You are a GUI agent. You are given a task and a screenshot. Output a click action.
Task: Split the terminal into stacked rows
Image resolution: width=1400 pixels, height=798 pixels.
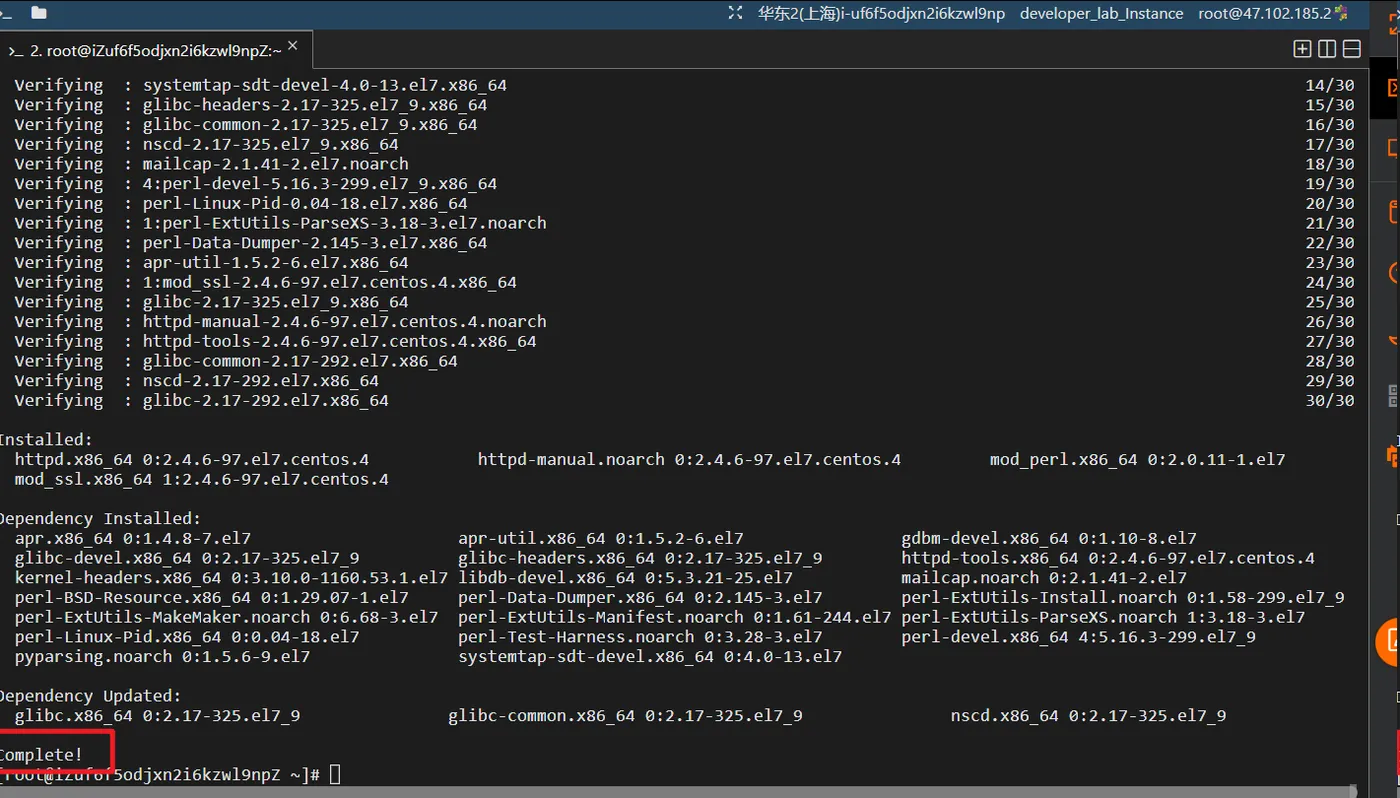click(x=1352, y=49)
